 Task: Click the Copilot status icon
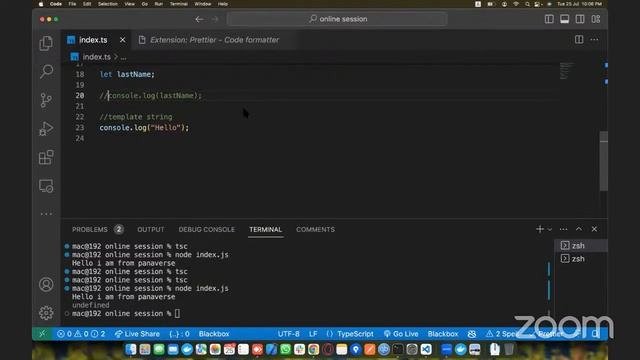click(472, 334)
